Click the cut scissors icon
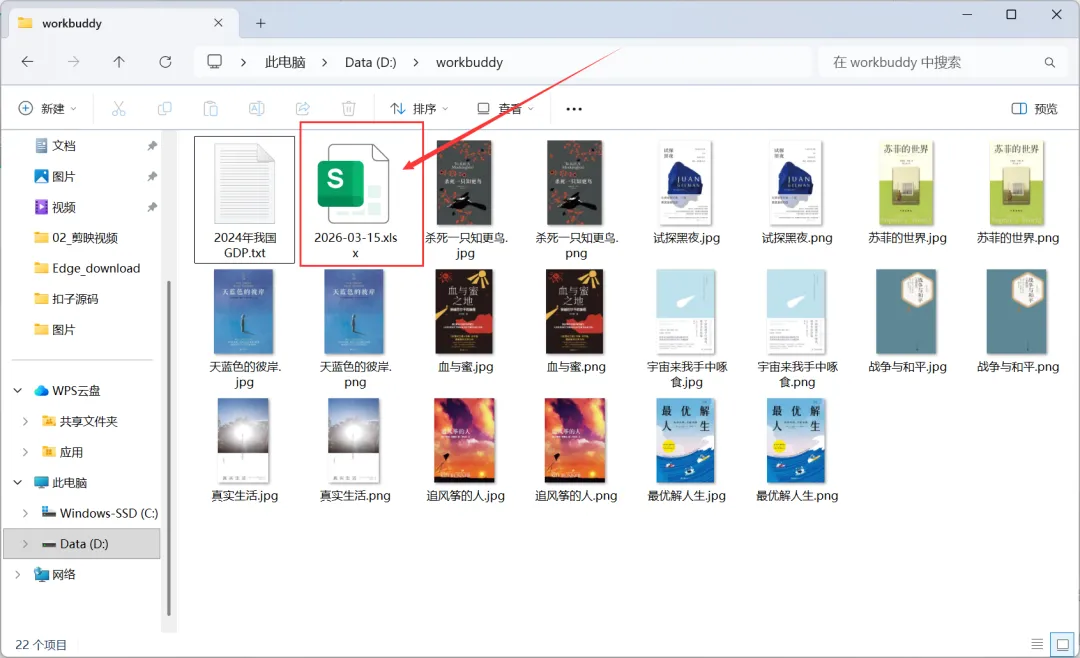Image resolution: width=1080 pixels, height=658 pixels. click(118, 109)
